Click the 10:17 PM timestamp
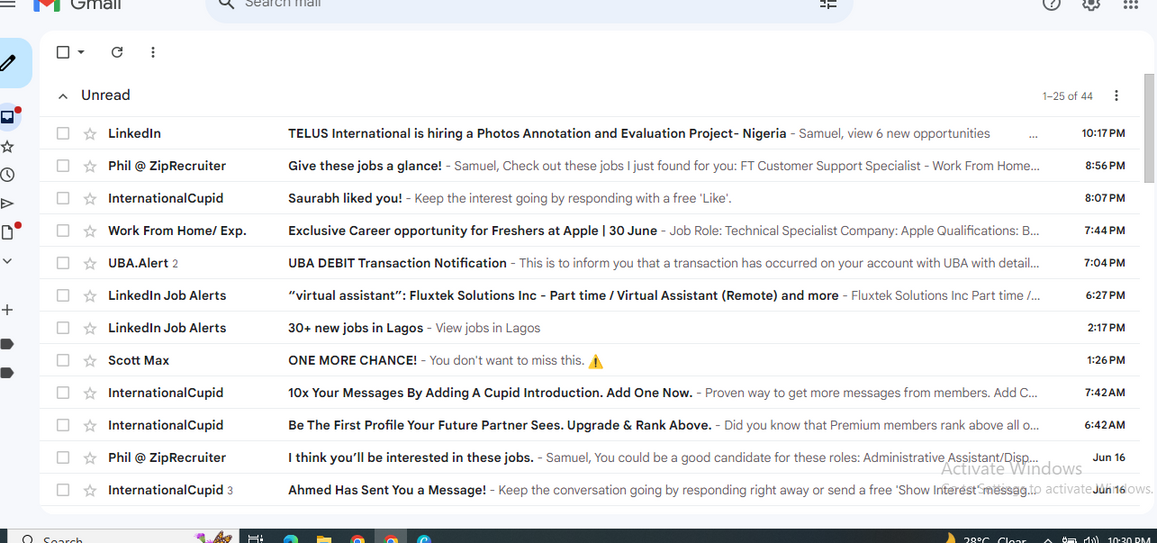 coord(1103,134)
